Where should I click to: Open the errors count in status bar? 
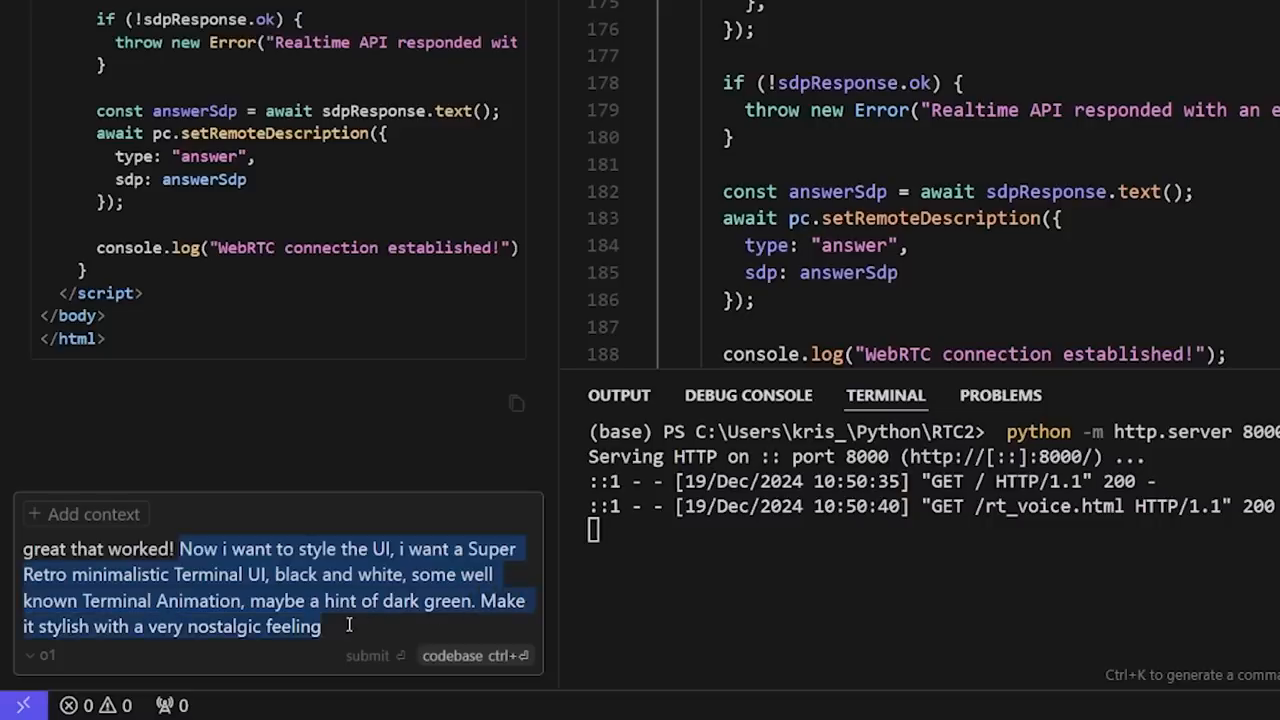point(77,705)
